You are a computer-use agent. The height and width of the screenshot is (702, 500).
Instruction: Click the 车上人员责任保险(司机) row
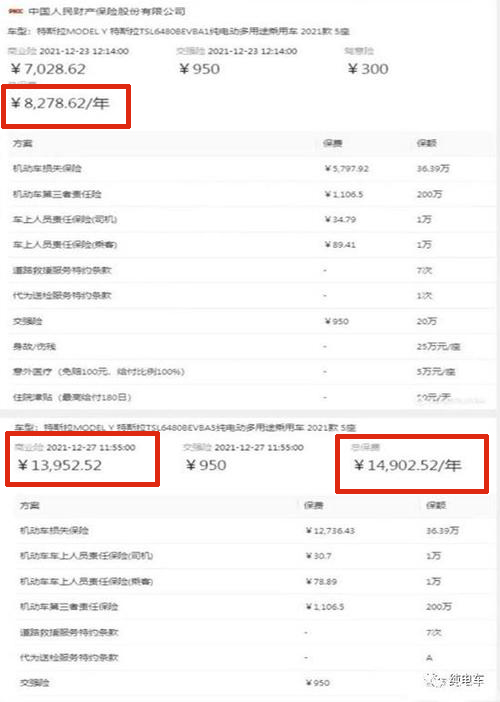(x=251, y=219)
